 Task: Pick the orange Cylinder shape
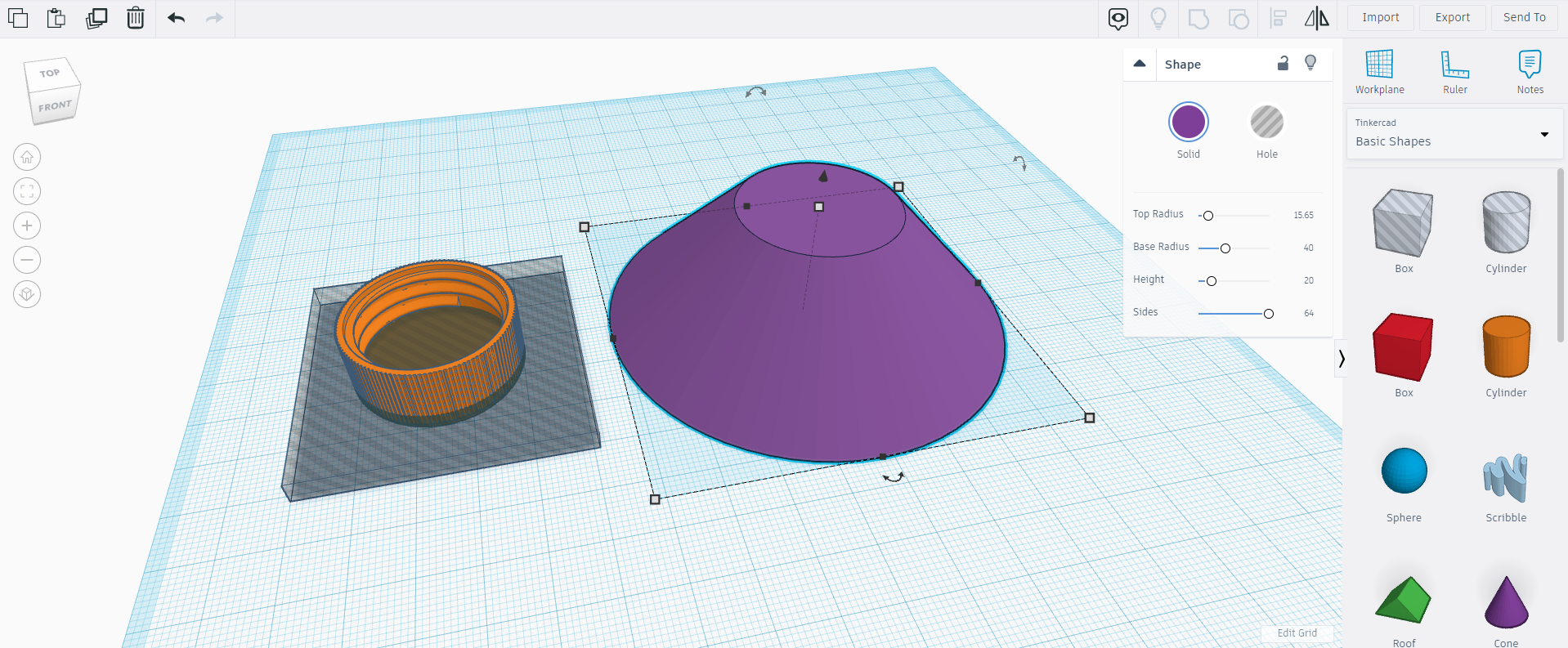click(x=1506, y=346)
